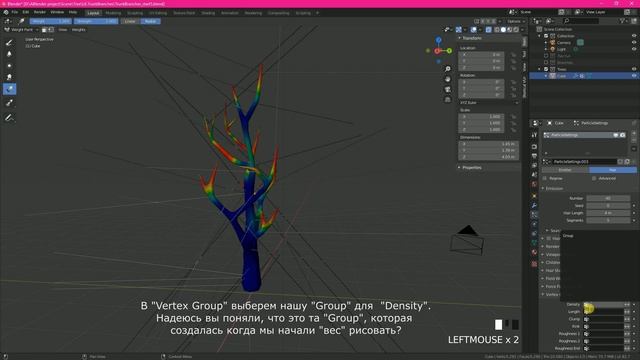Screen dimensions: 640x360
Task: Open the View Layer properties tab icon
Action: click(534, 165)
